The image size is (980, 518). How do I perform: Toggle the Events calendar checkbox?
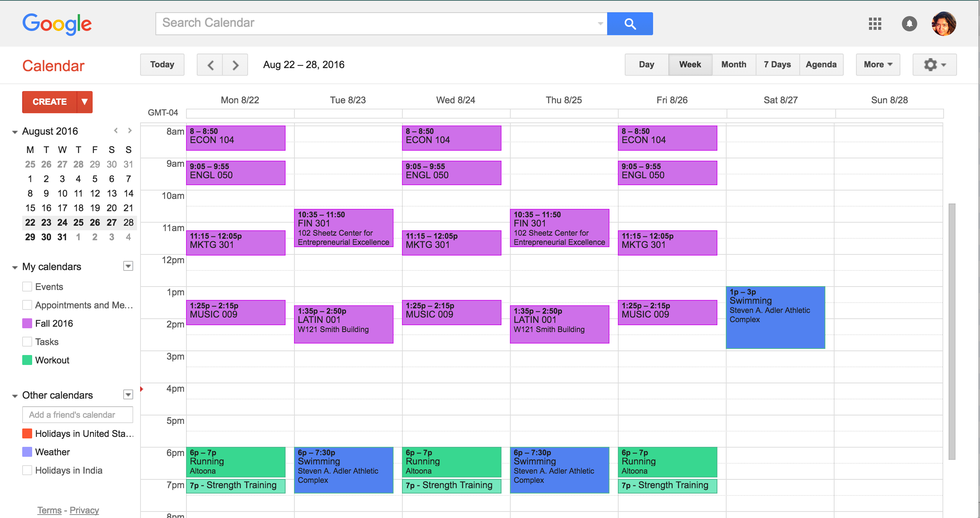[27, 287]
